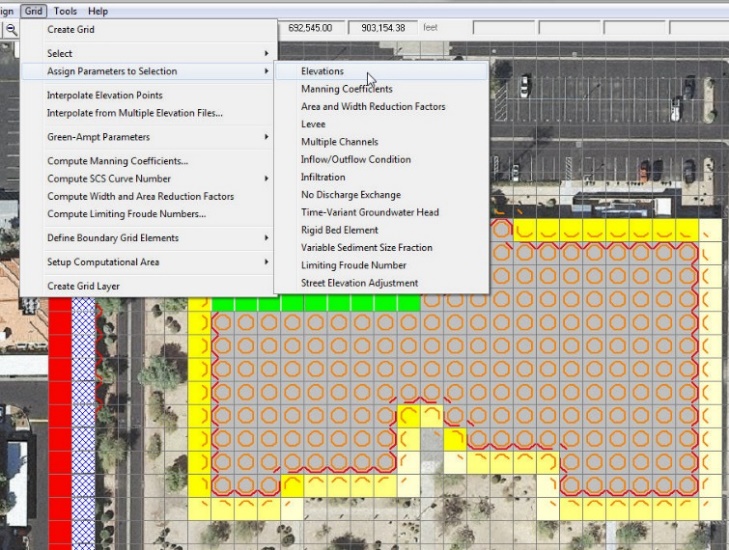The width and height of the screenshot is (729, 550).
Task: Select Create Grid Layer
Action: (x=91, y=286)
